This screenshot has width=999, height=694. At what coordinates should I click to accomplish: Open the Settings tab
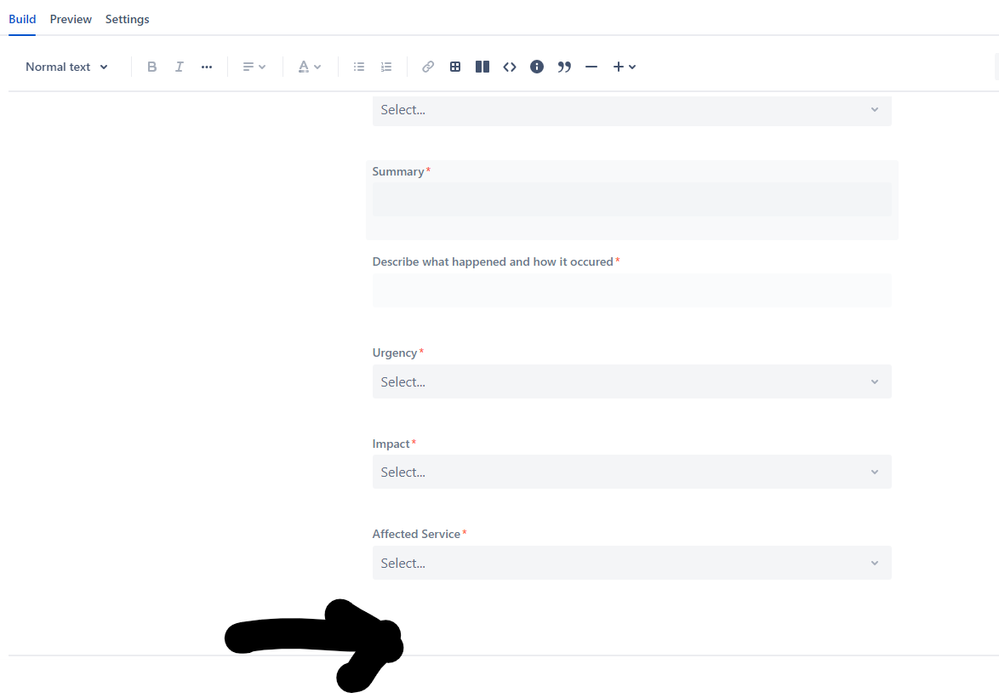(127, 19)
